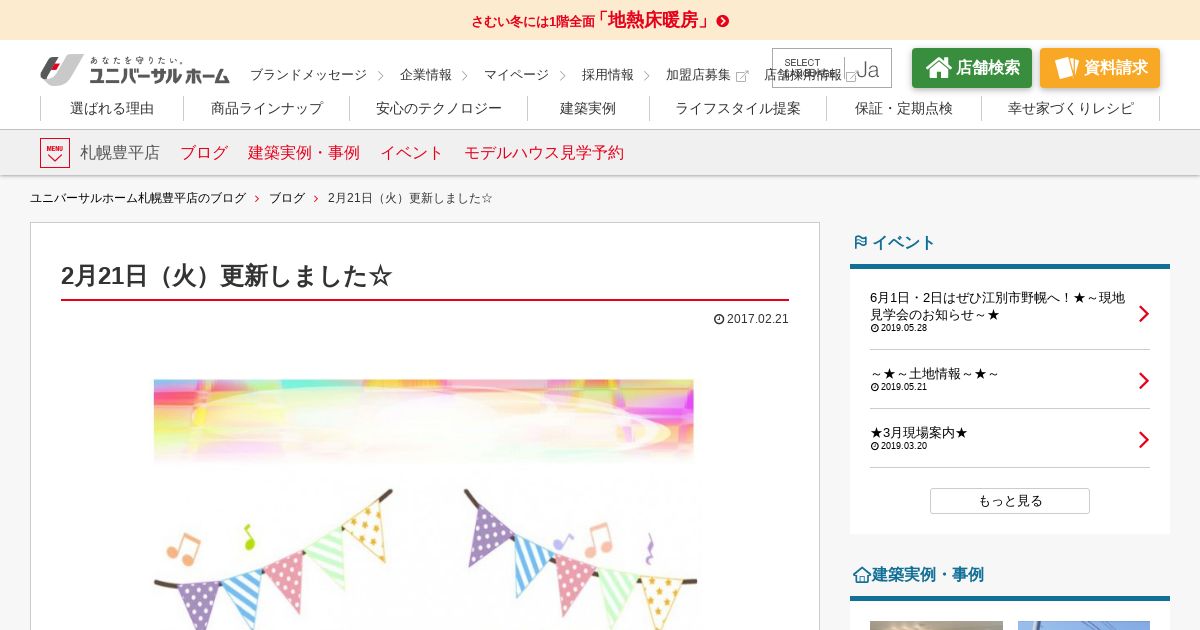1200x630 pixels.
Task: Click the Universal Home logo
Action: pyautogui.click(x=135, y=69)
